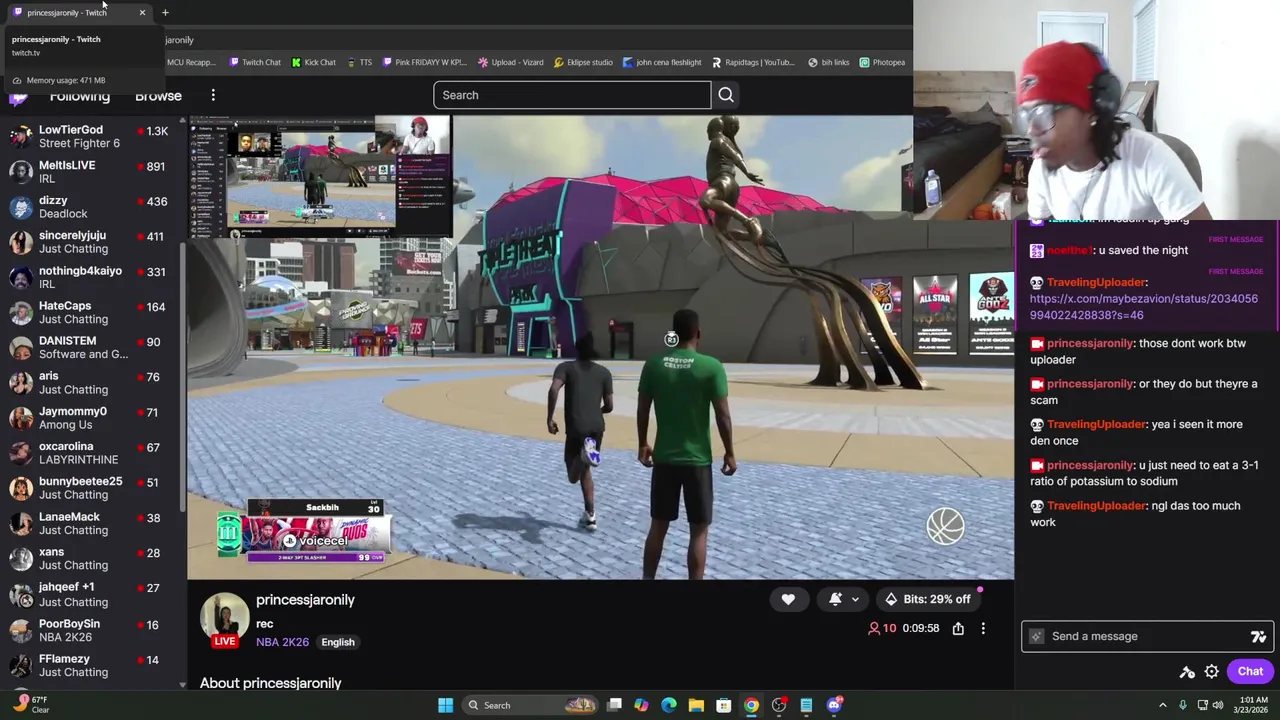Screen dimensions: 1280x720
Task: Open Upload - Vizard bookmark
Action: [510, 62]
